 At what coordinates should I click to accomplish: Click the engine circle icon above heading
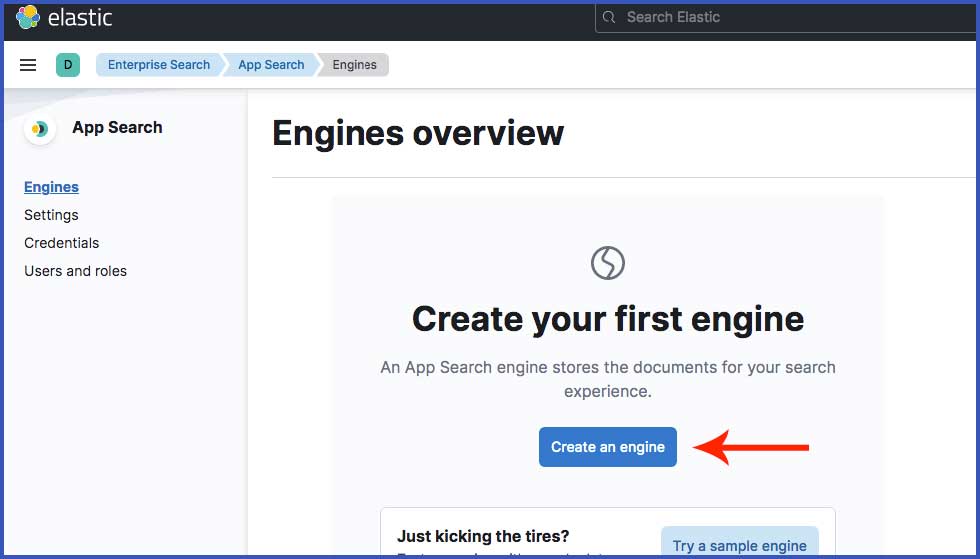608,263
